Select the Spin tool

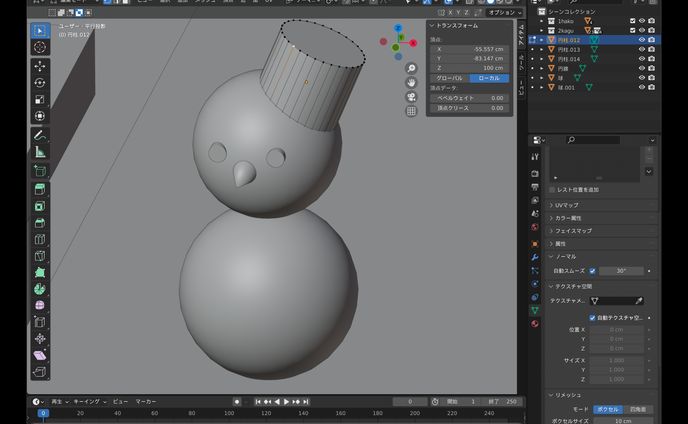tap(40, 289)
